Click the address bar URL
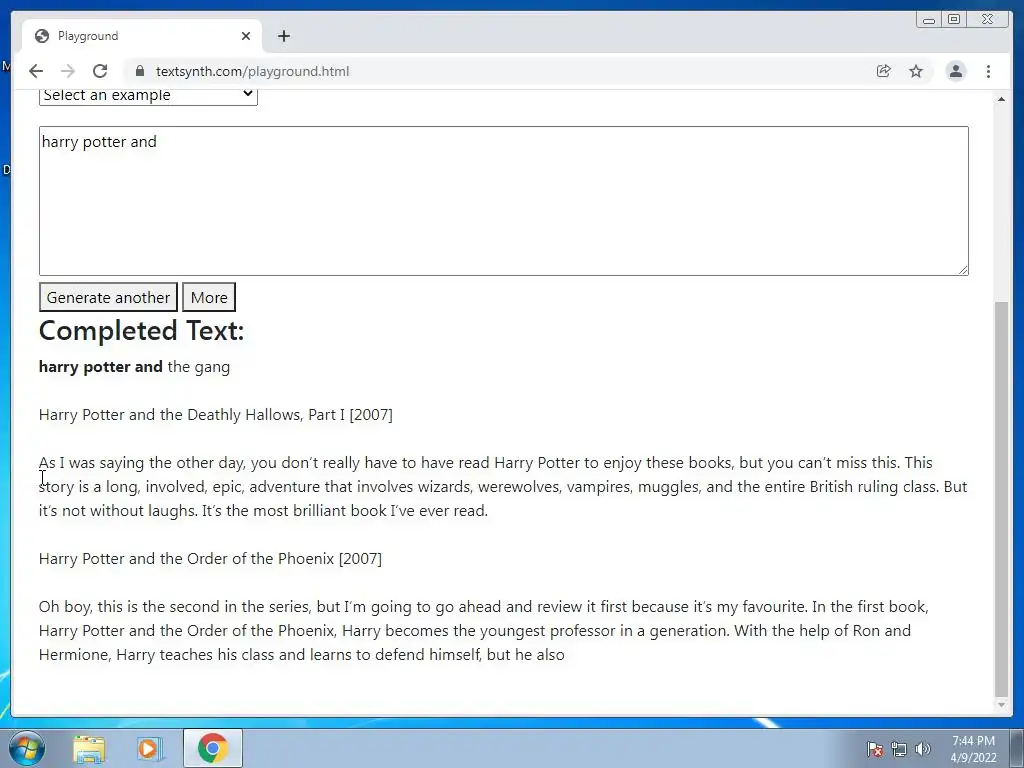Image resolution: width=1024 pixels, height=768 pixels. pyautogui.click(x=253, y=71)
